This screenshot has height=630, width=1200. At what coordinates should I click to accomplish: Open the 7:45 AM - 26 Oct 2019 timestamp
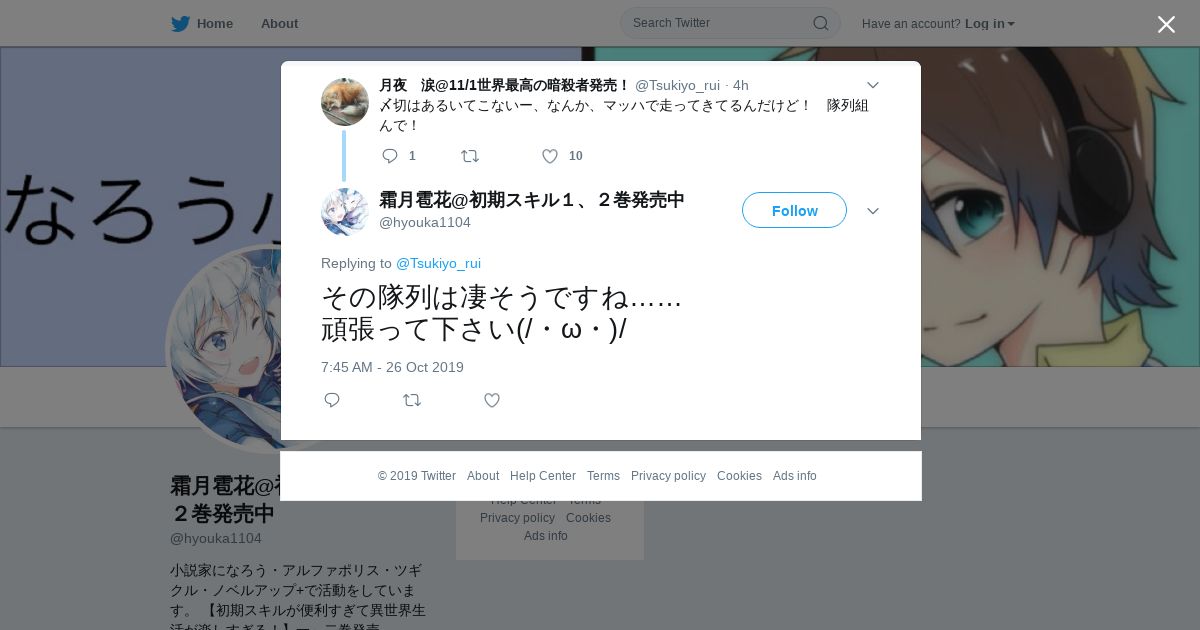coord(392,367)
